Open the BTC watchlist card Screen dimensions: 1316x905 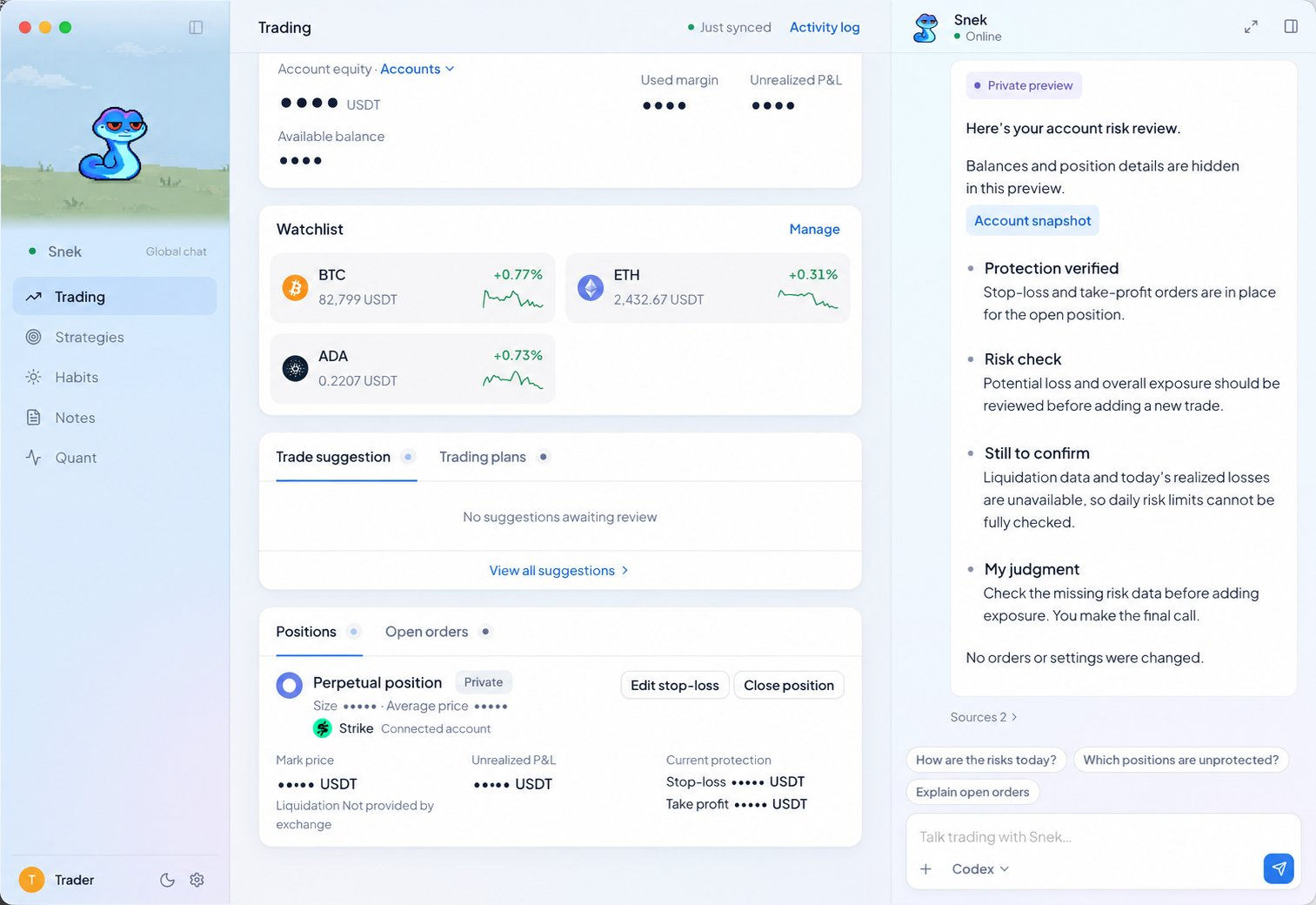[412, 288]
